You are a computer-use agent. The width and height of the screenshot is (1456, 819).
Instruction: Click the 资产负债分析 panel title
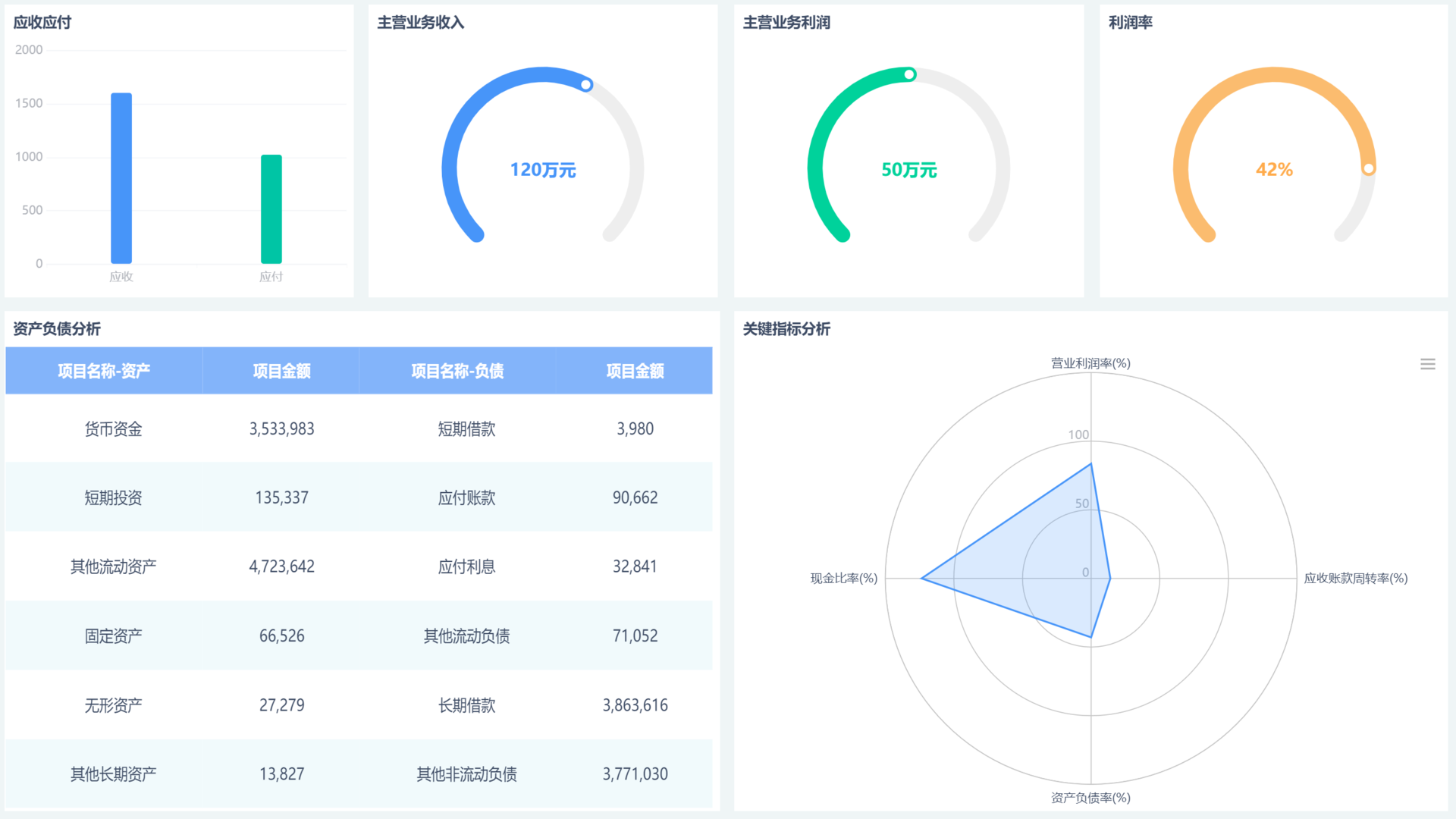tap(56, 329)
